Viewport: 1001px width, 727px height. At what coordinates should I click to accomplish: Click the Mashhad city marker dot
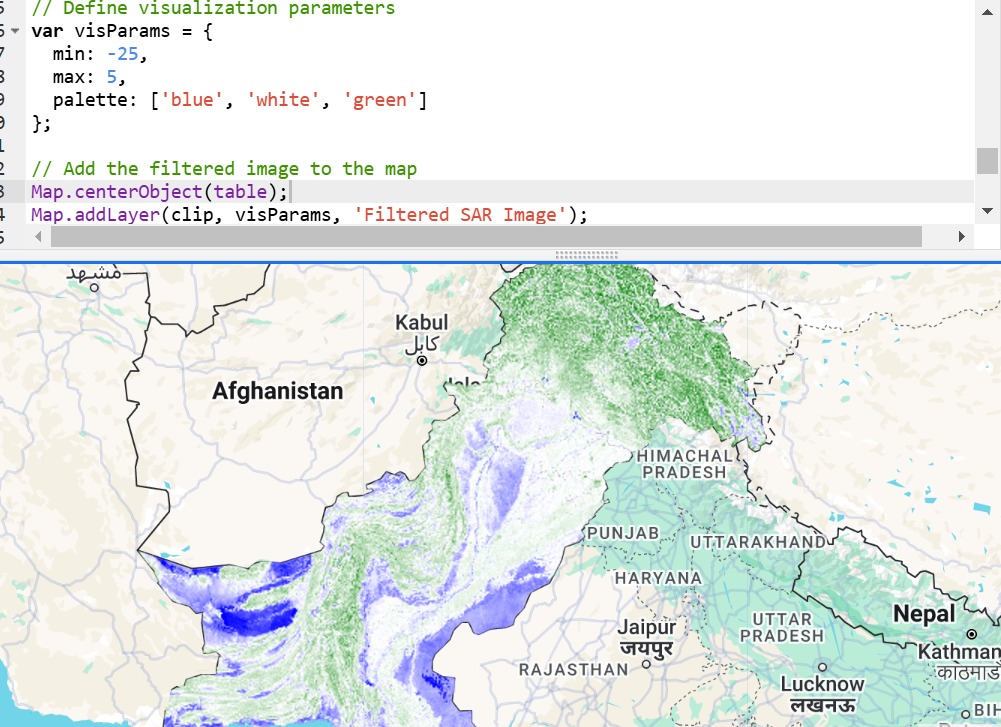(96, 286)
